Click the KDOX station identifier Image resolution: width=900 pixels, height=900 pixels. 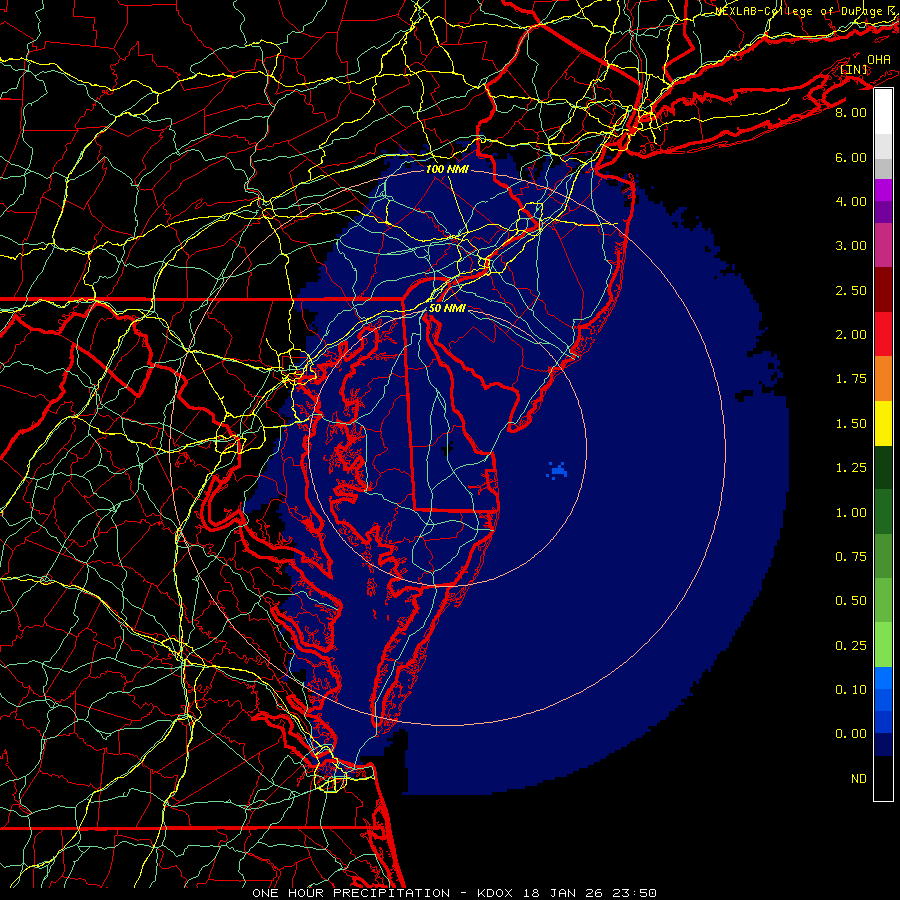[x=497, y=893]
